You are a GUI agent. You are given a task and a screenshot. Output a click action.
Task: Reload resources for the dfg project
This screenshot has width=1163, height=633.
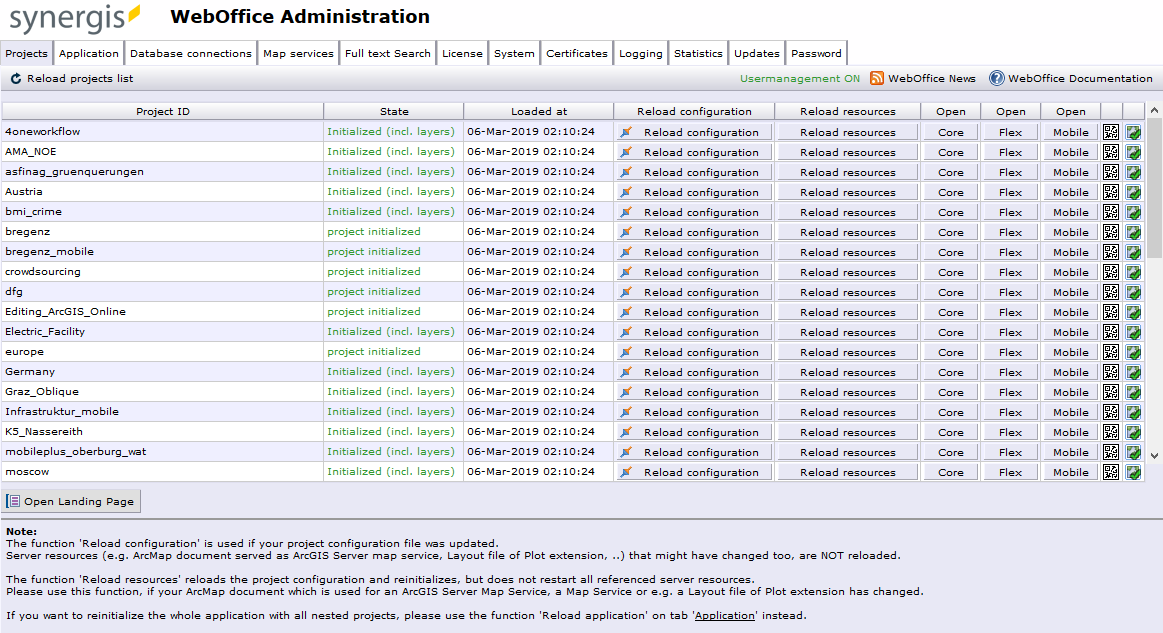[847, 291]
